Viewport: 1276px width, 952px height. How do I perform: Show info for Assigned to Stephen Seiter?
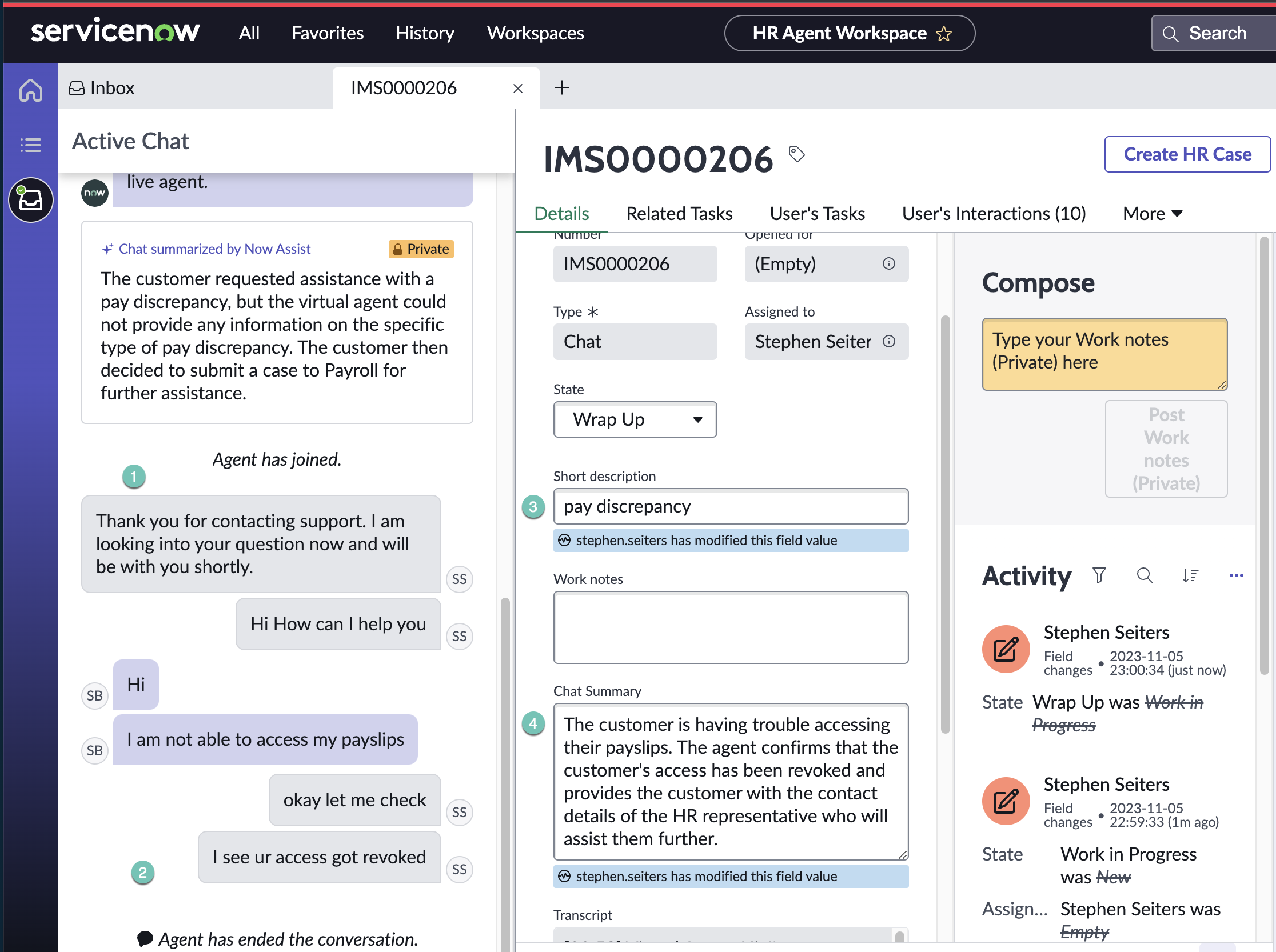pyautogui.click(x=888, y=341)
